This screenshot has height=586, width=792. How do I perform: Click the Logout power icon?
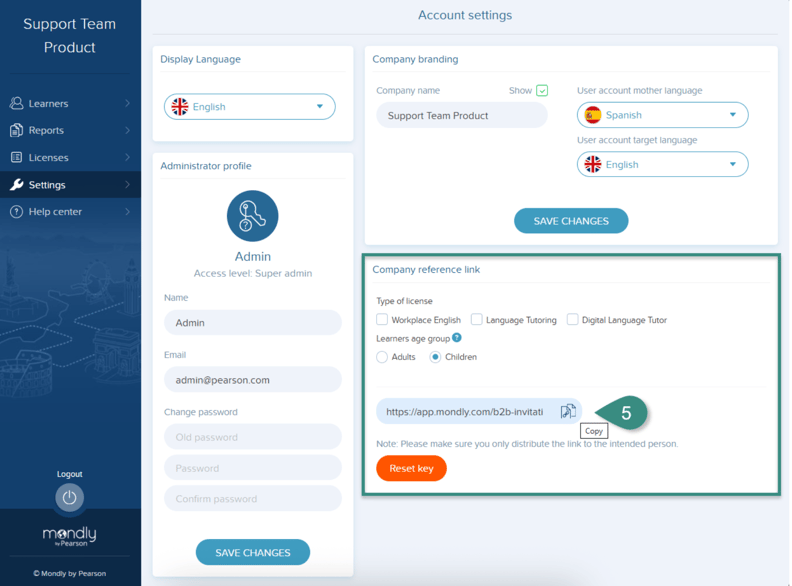pyautogui.click(x=69, y=497)
